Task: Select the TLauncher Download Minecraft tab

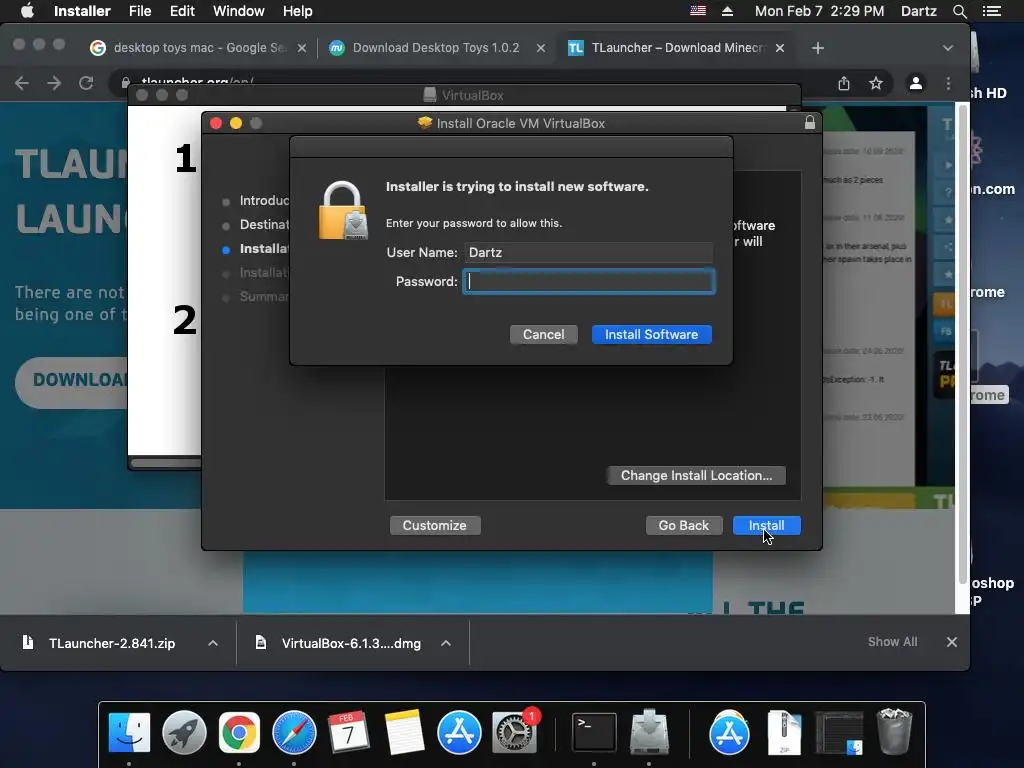Action: coord(678,48)
